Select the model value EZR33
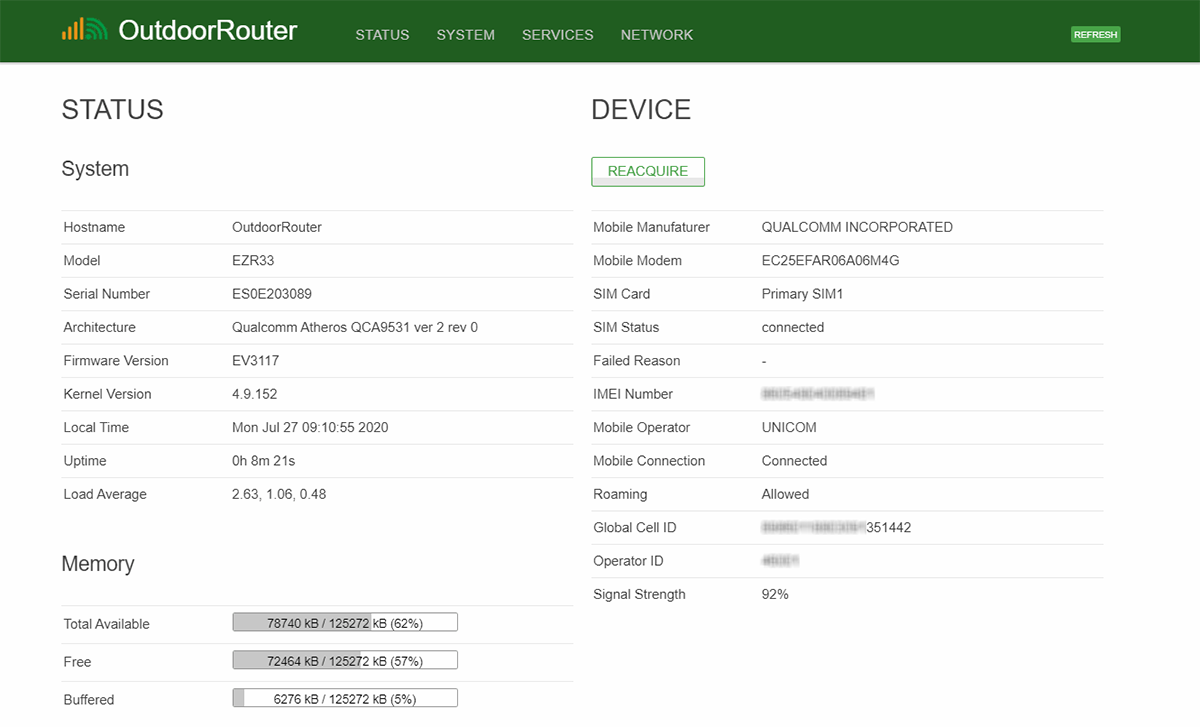This screenshot has width=1200, height=727. (253, 260)
